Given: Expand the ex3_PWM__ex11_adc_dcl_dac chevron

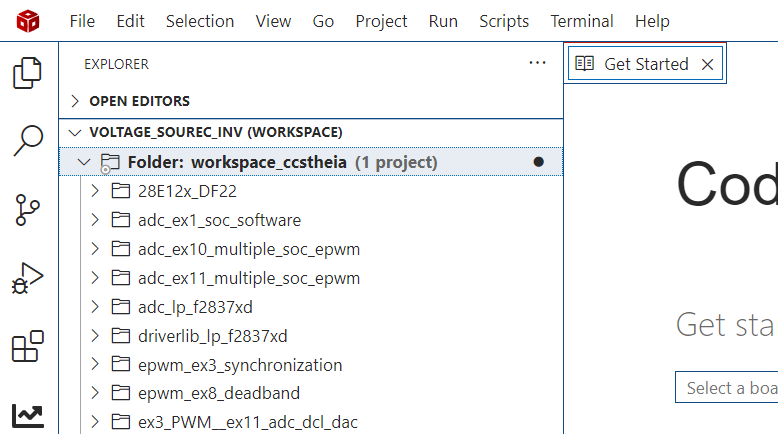Looking at the screenshot, I should pos(95,422).
